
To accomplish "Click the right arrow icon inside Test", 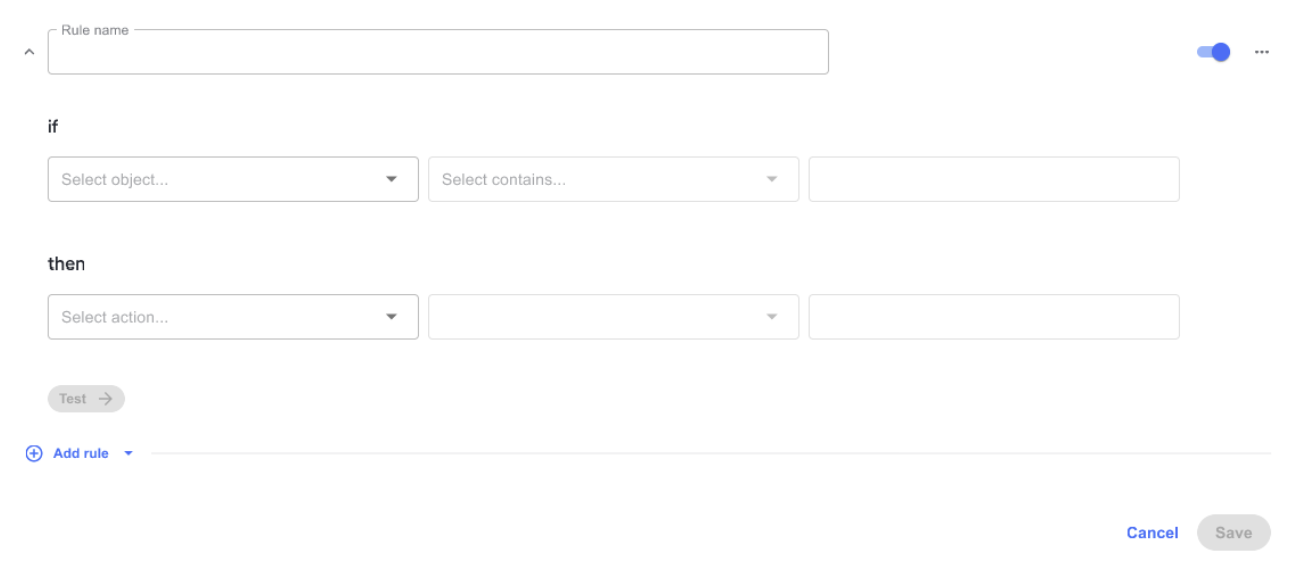I will coord(106,398).
